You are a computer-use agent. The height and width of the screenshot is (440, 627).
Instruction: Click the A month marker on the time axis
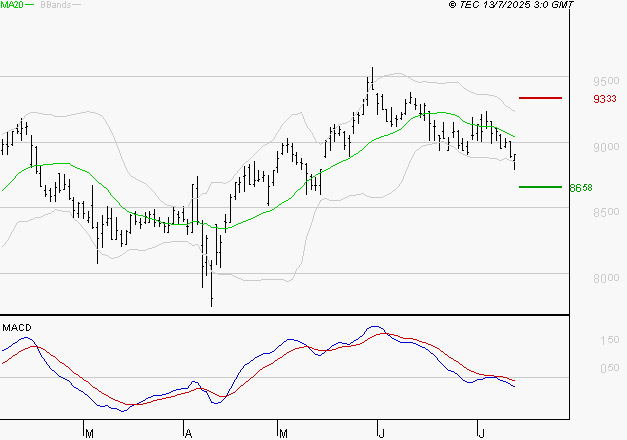click(x=188, y=434)
